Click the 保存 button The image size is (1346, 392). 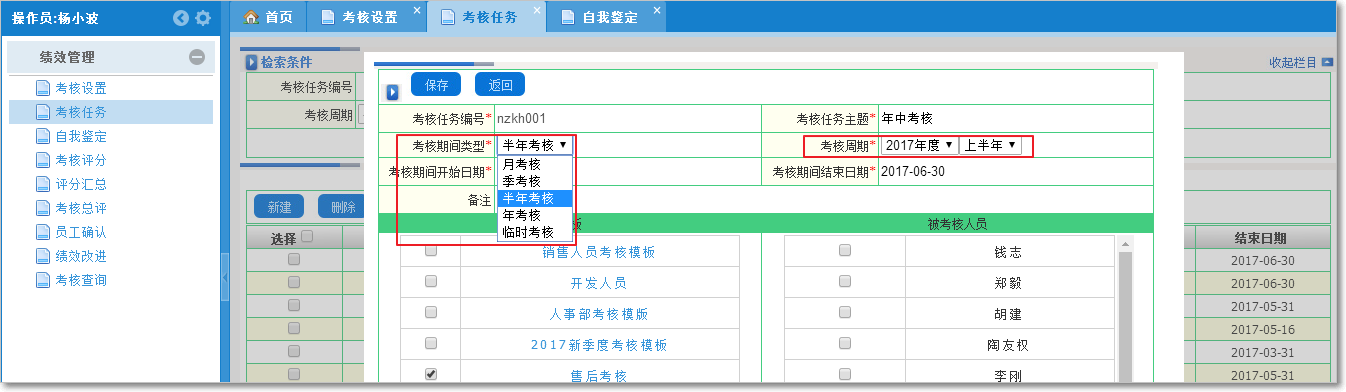click(436, 85)
